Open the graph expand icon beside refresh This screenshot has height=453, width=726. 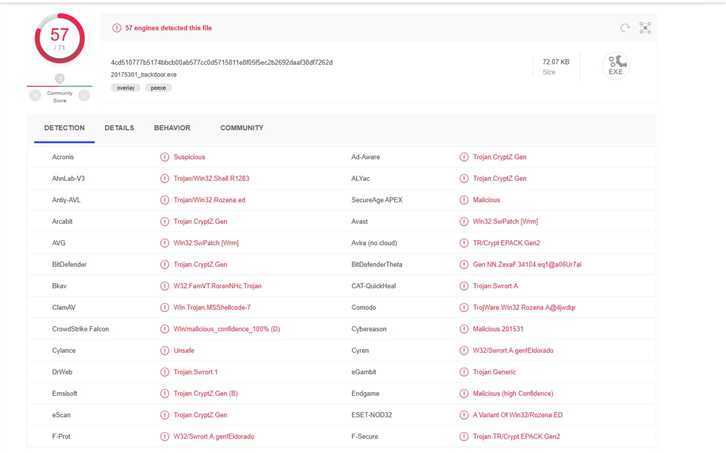point(645,28)
